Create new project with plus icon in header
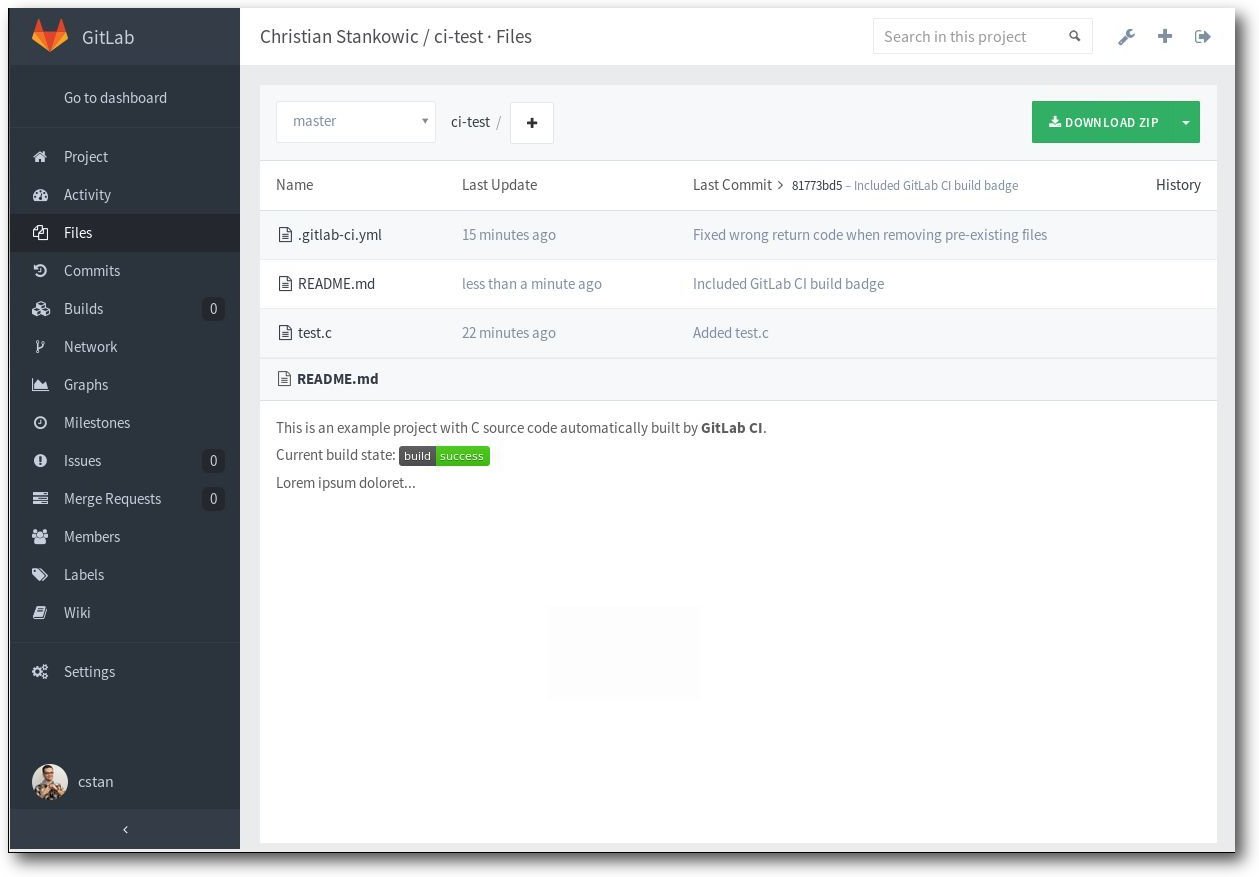1259x877 pixels. 1165,36
